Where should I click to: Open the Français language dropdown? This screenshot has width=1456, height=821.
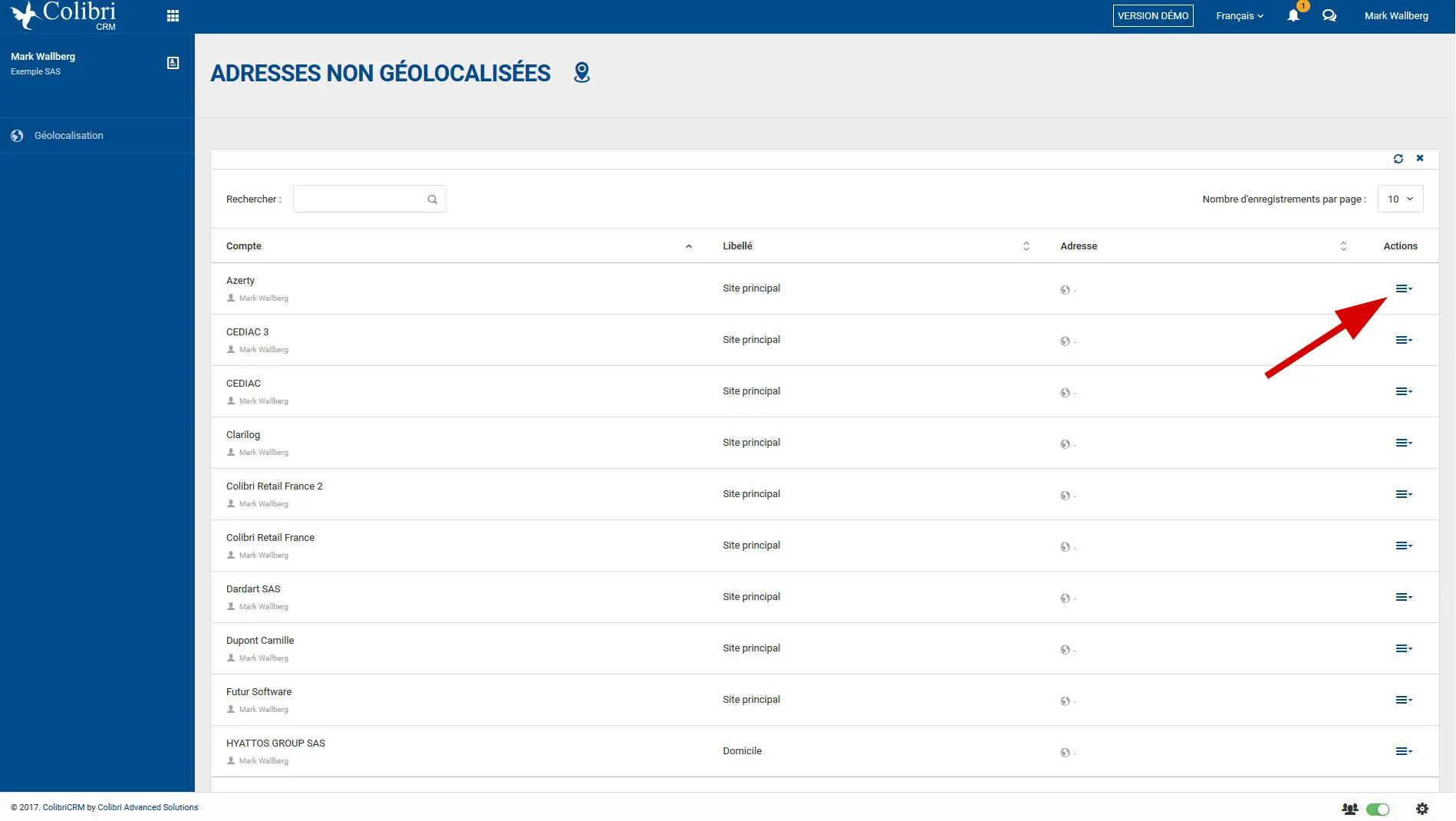click(1239, 16)
